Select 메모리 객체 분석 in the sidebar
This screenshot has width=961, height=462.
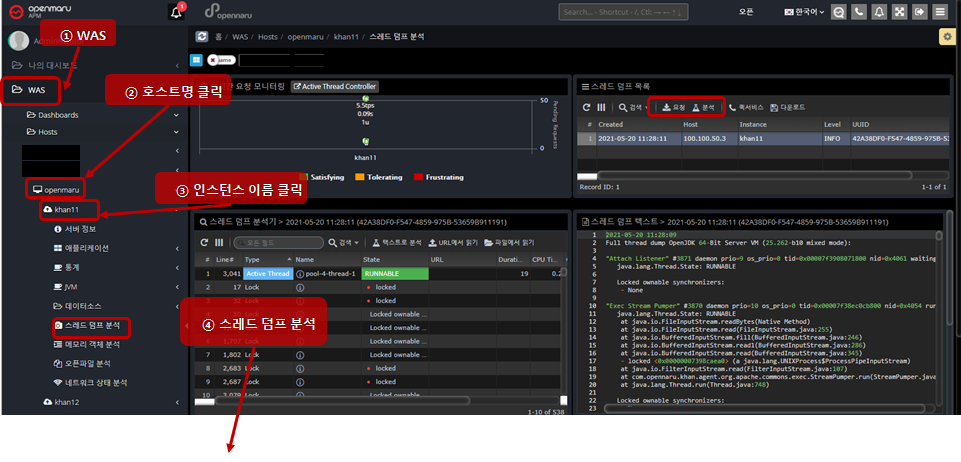pos(92,344)
